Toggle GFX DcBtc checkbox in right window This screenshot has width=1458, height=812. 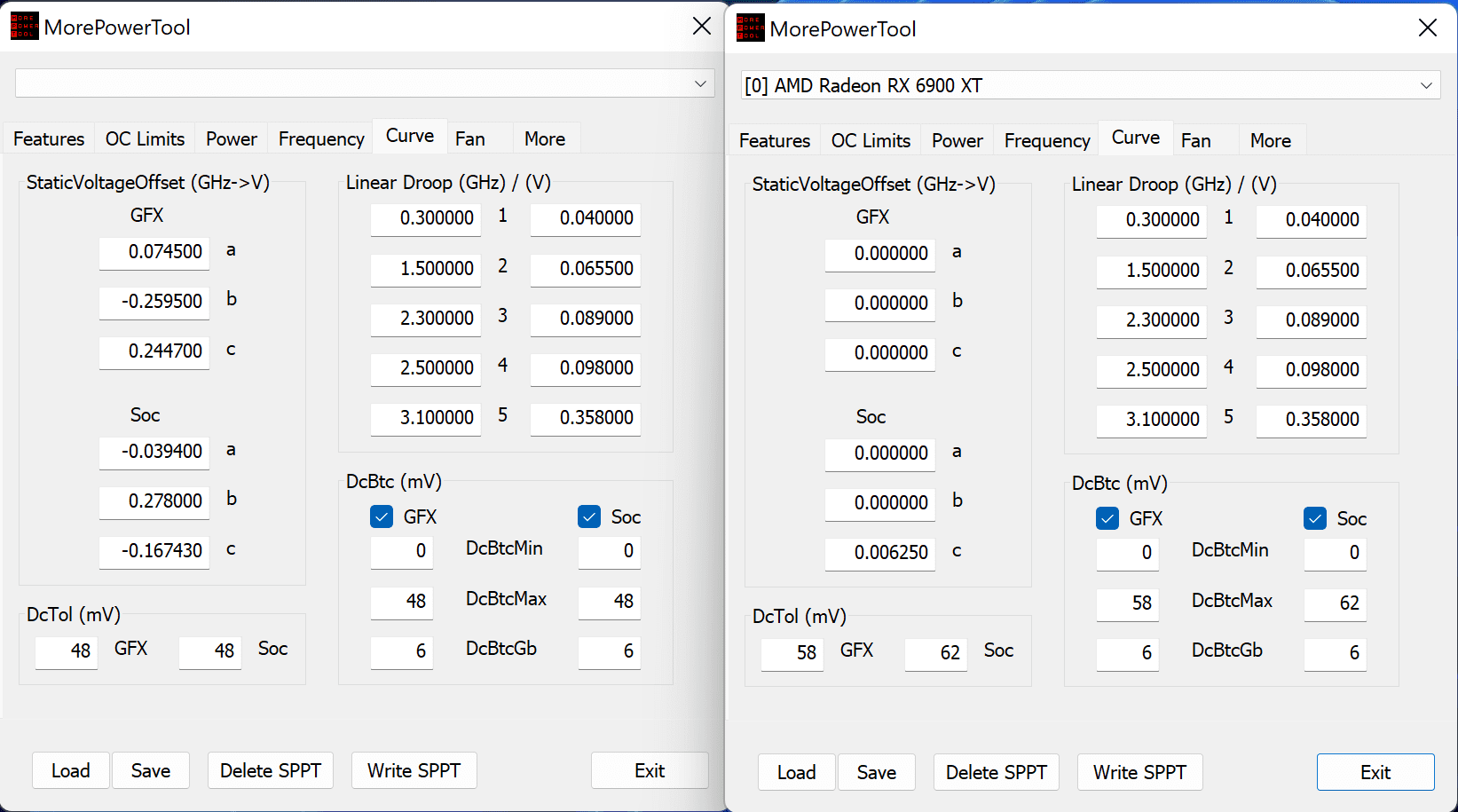click(x=1107, y=518)
